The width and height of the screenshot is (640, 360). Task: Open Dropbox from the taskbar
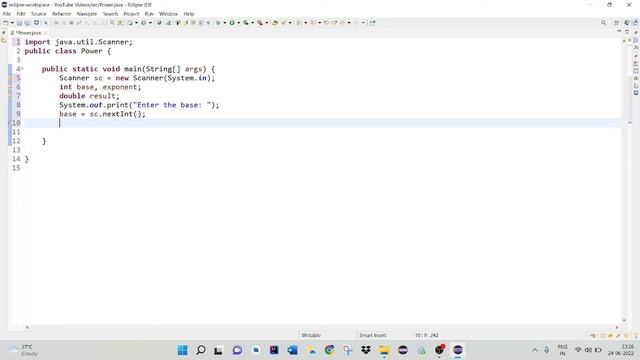click(x=366, y=350)
